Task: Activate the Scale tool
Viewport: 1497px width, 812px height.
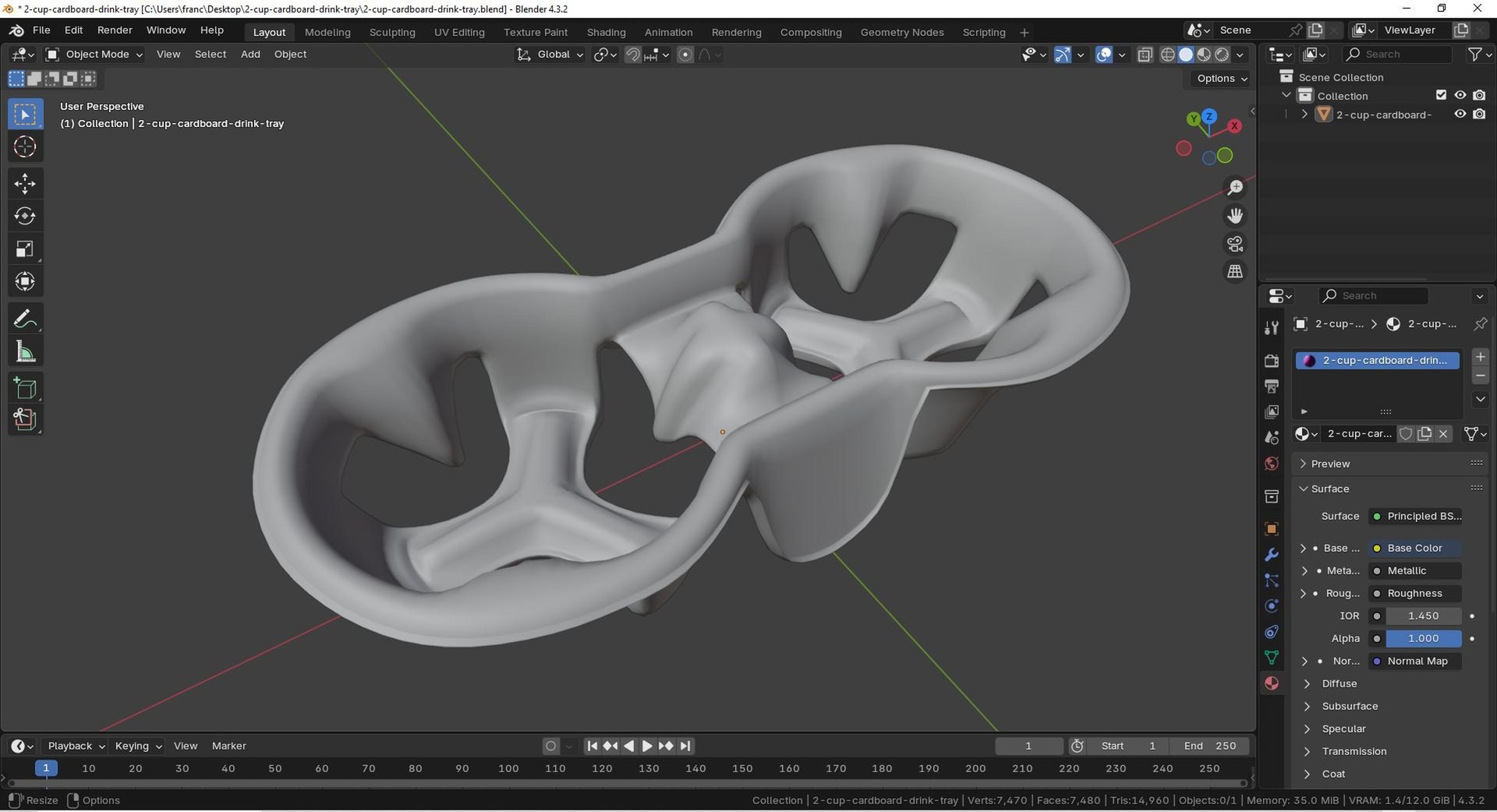Action: coord(25,249)
